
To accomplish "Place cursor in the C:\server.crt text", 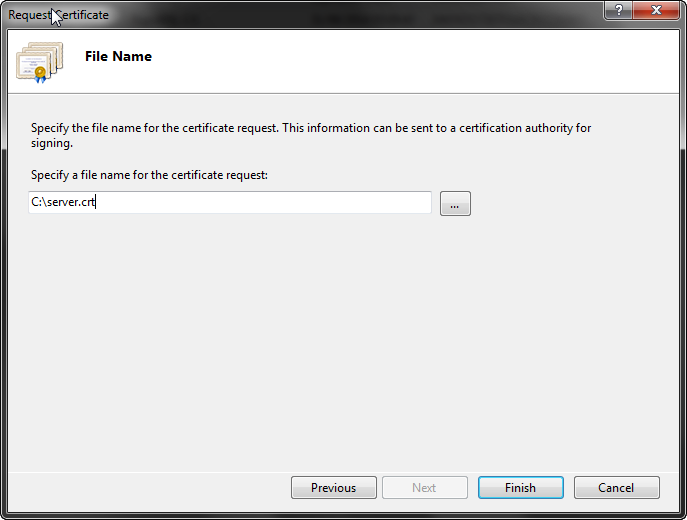I will click(x=63, y=202).
